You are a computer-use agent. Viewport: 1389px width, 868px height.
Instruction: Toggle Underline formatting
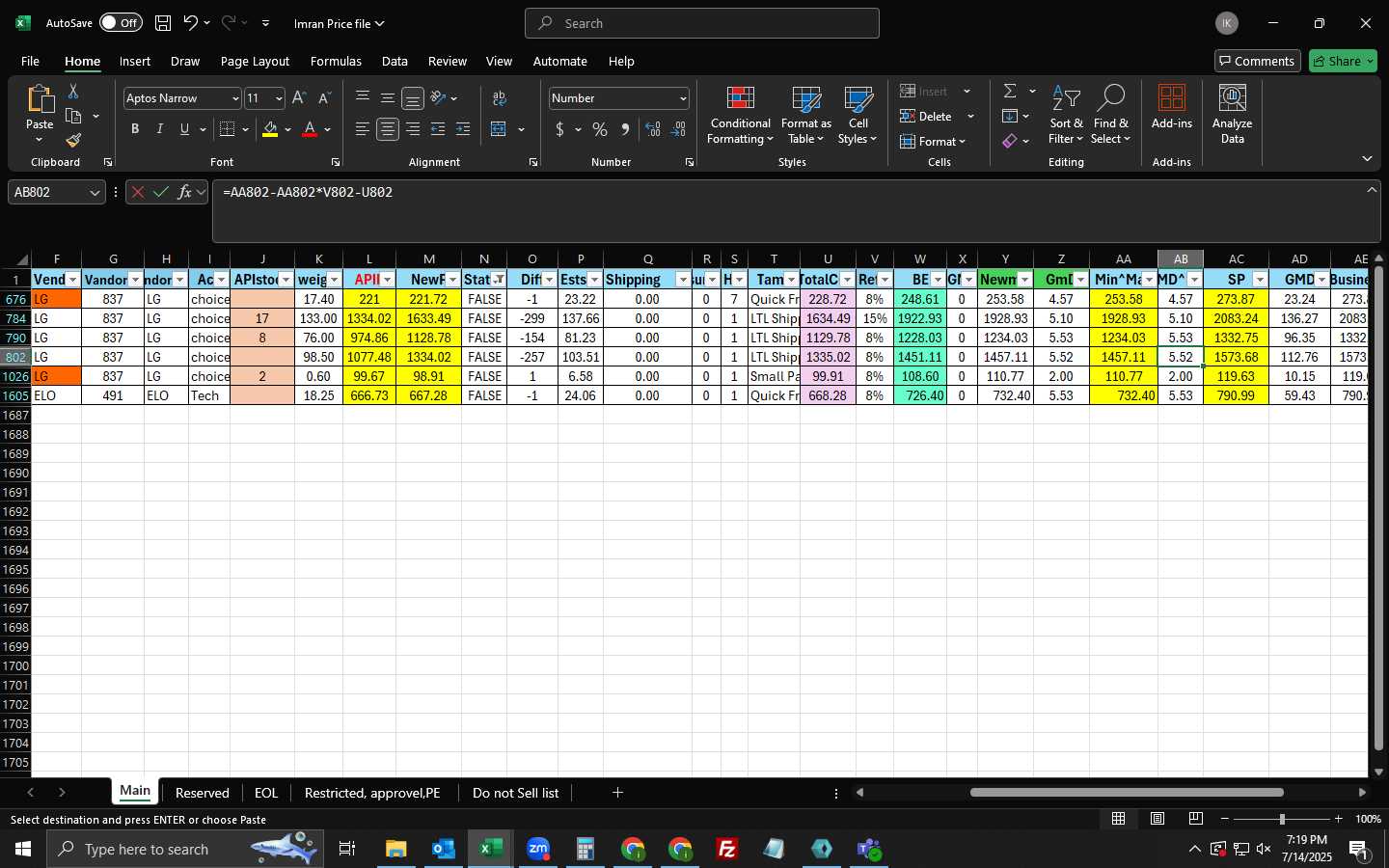click(x=184, y=129)
